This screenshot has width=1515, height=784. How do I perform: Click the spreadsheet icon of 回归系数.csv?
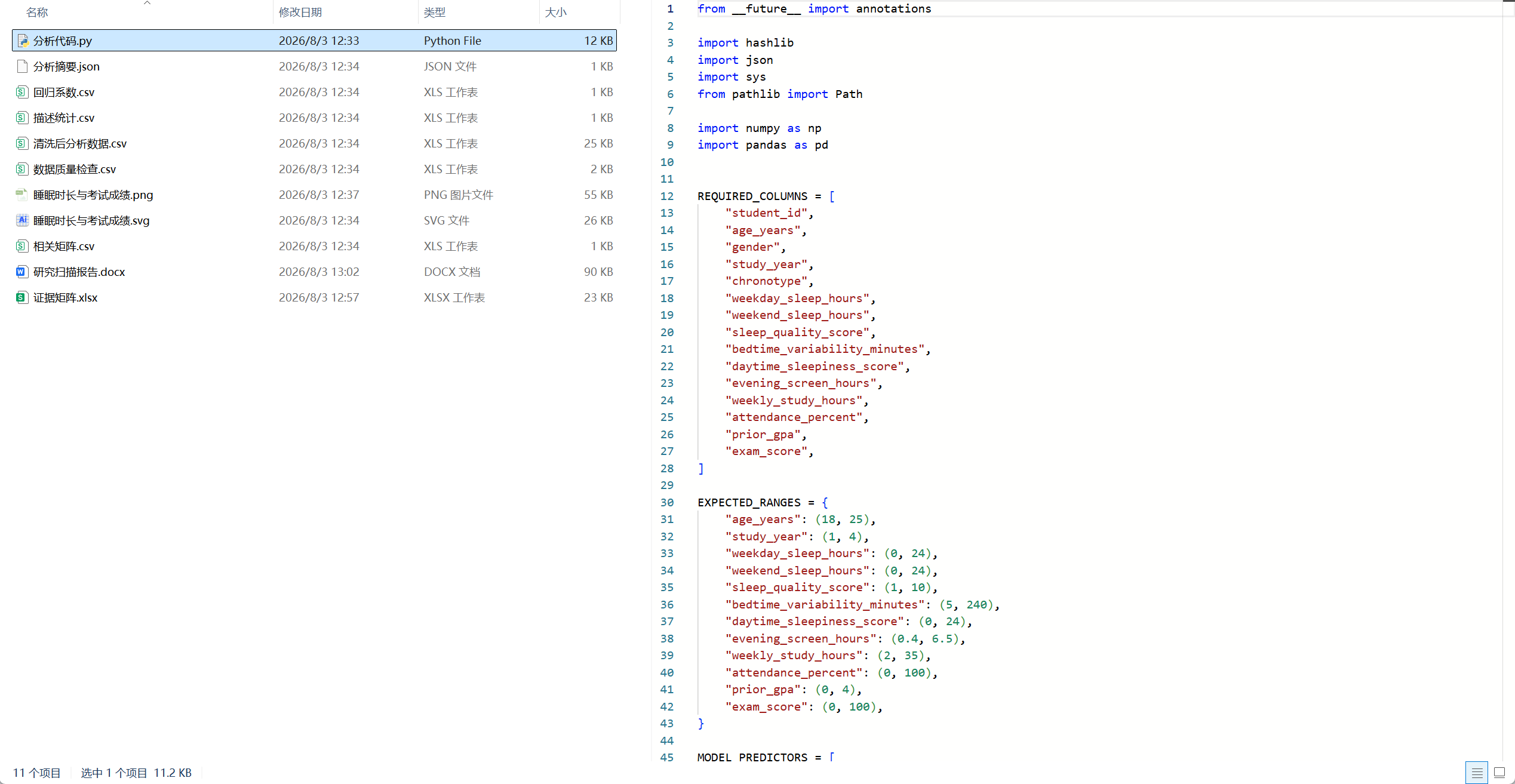22,92
